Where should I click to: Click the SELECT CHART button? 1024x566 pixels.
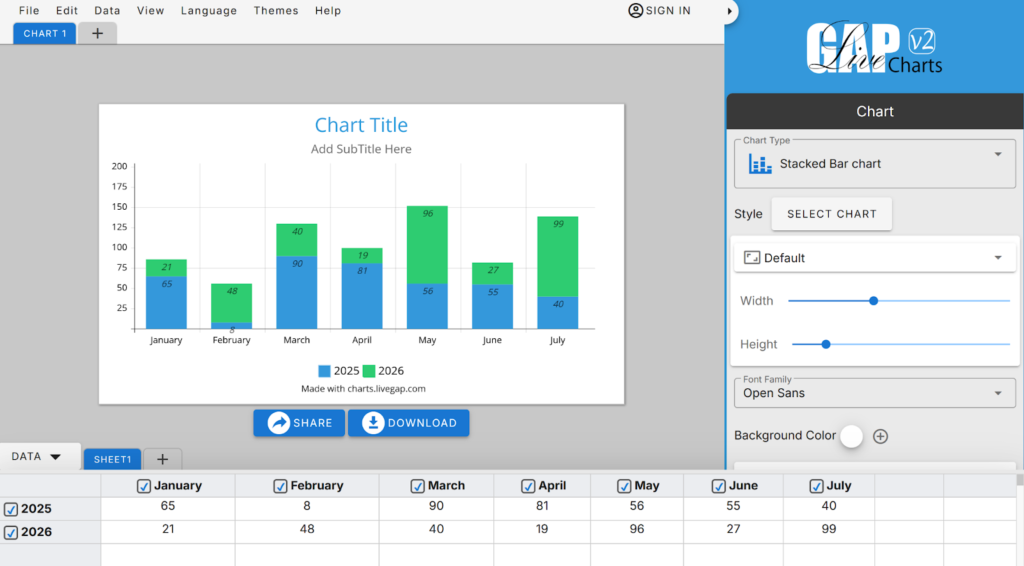(x=831, y=214)
